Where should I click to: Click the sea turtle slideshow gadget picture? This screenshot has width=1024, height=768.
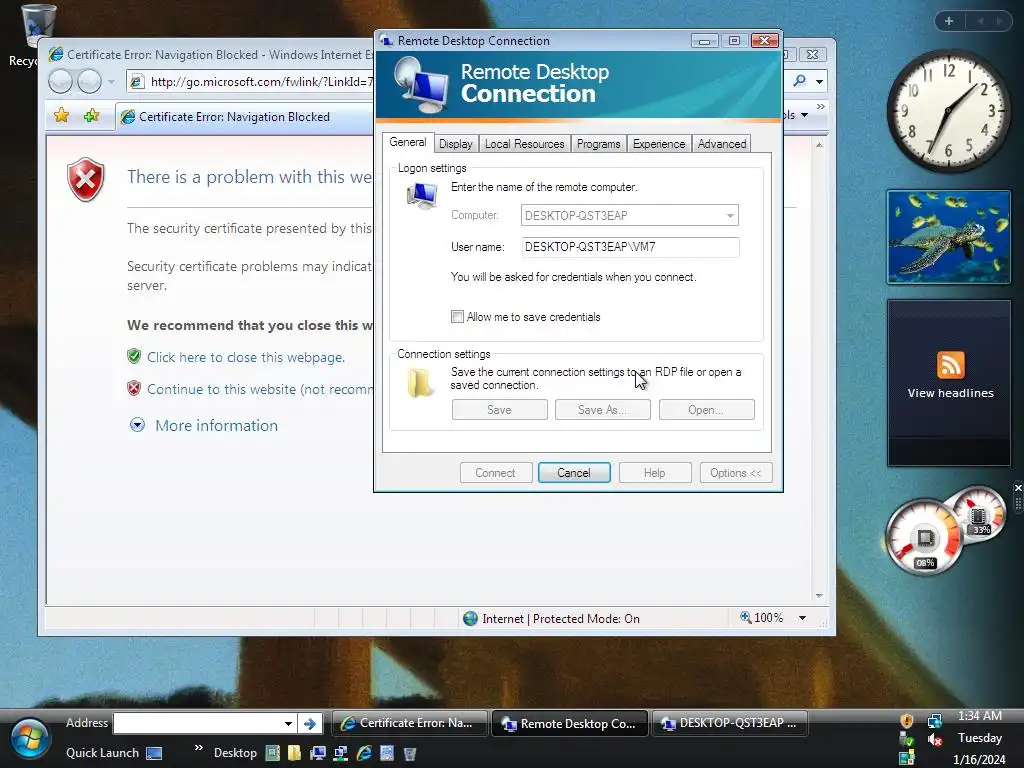948,238
